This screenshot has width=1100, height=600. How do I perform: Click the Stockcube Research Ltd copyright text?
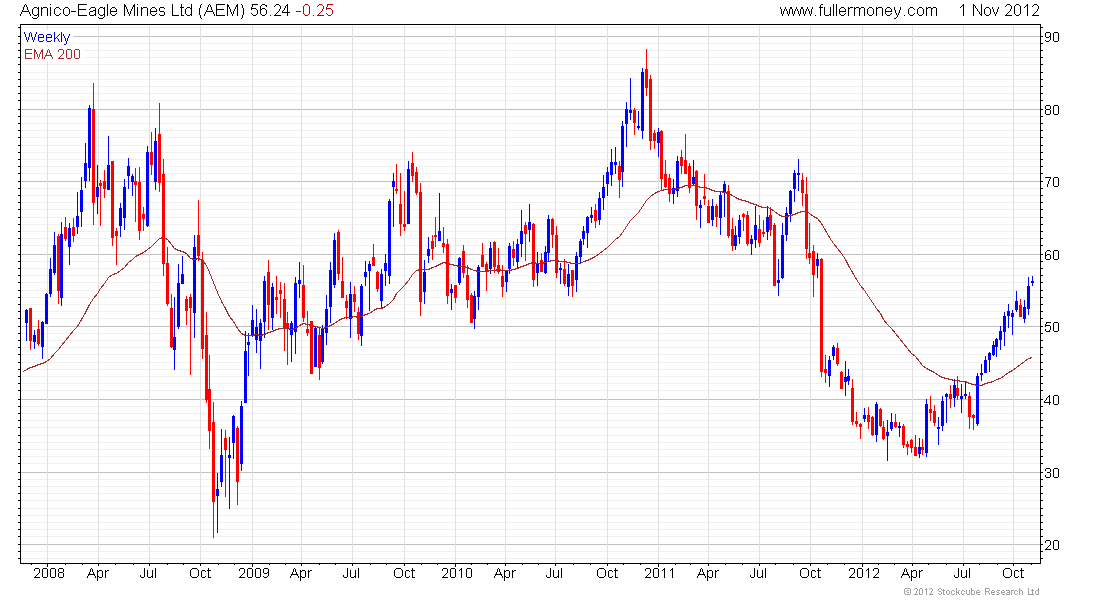(x=971, y=592)
